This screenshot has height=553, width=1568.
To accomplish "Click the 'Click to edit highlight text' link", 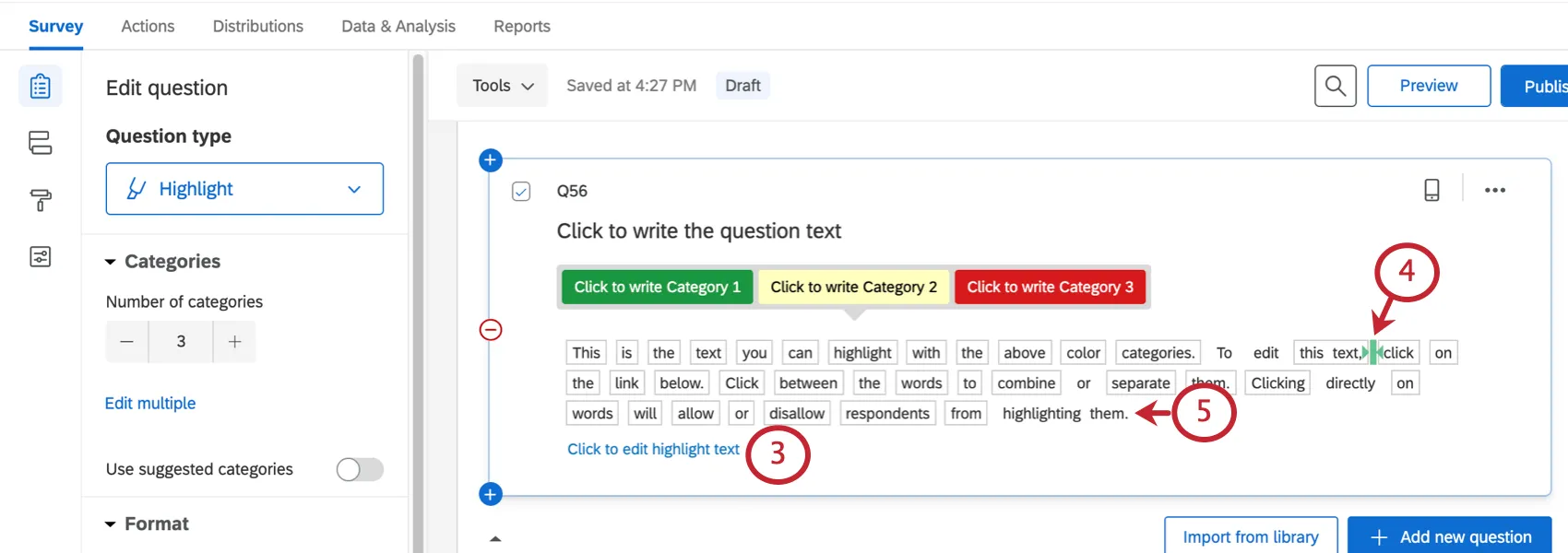I will point(653,449).
